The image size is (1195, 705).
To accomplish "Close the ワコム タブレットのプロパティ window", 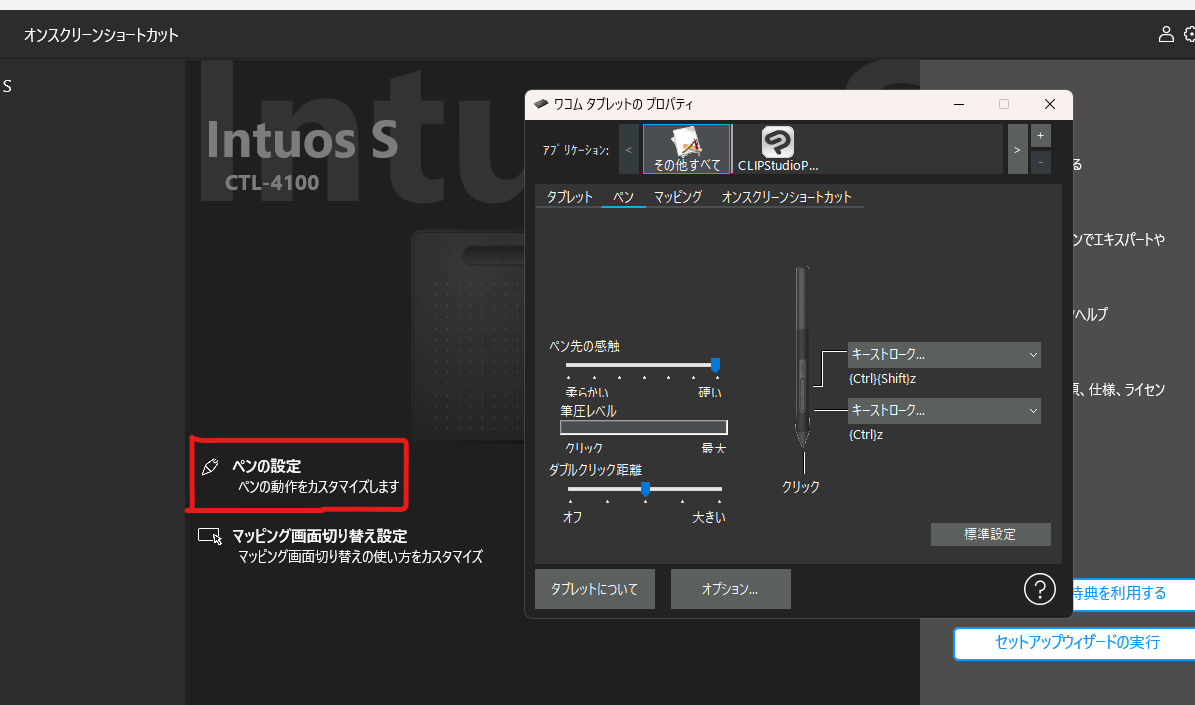I will (1049, 104).
